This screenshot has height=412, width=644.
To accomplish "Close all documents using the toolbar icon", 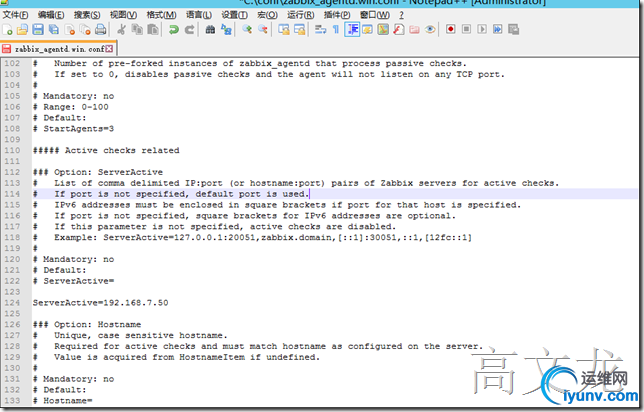I will coord(85,30).
